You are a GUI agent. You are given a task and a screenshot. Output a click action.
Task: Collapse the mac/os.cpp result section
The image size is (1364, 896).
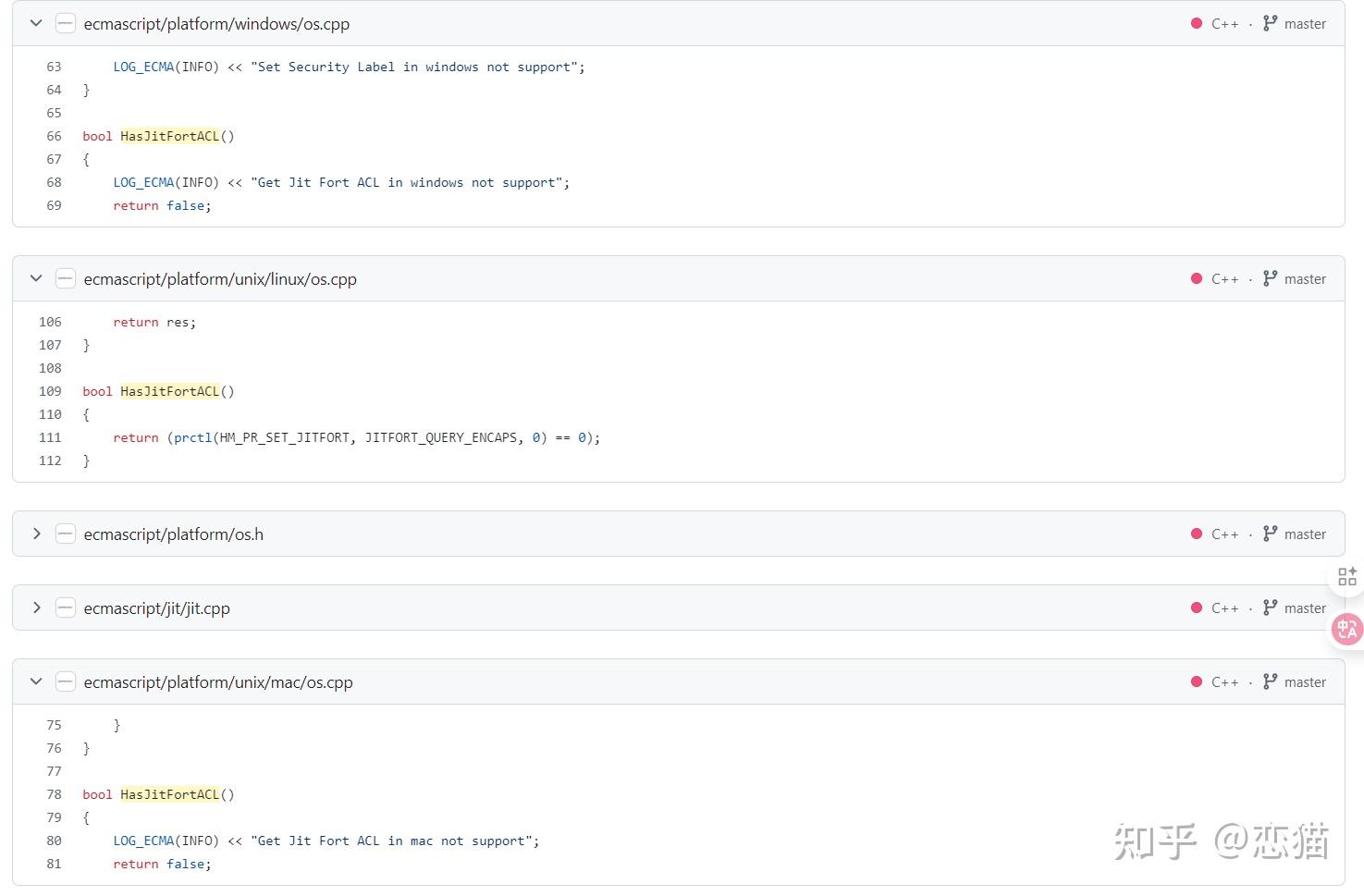(36, 681)
